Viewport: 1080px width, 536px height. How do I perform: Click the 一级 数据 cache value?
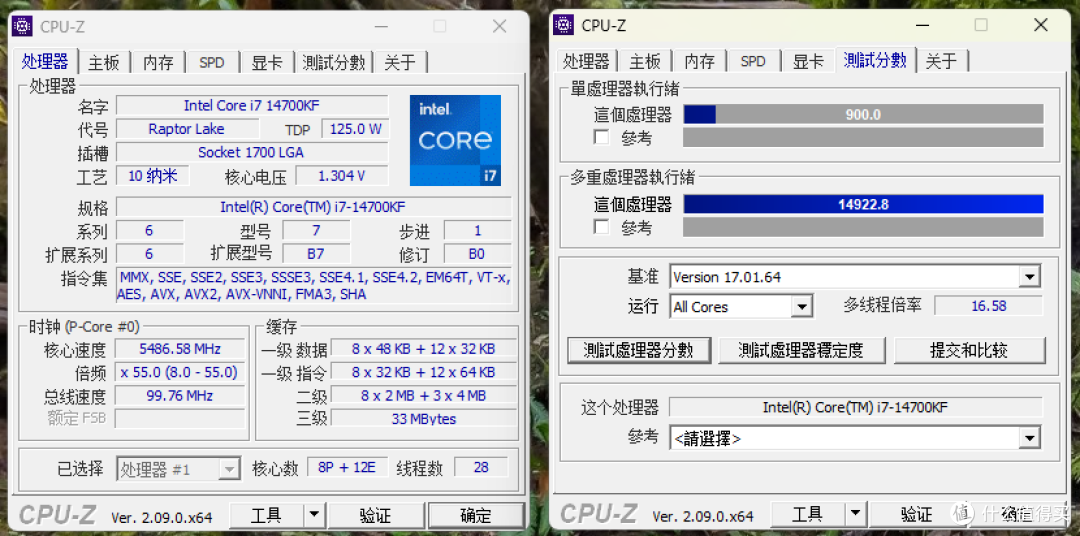(424, 349)
